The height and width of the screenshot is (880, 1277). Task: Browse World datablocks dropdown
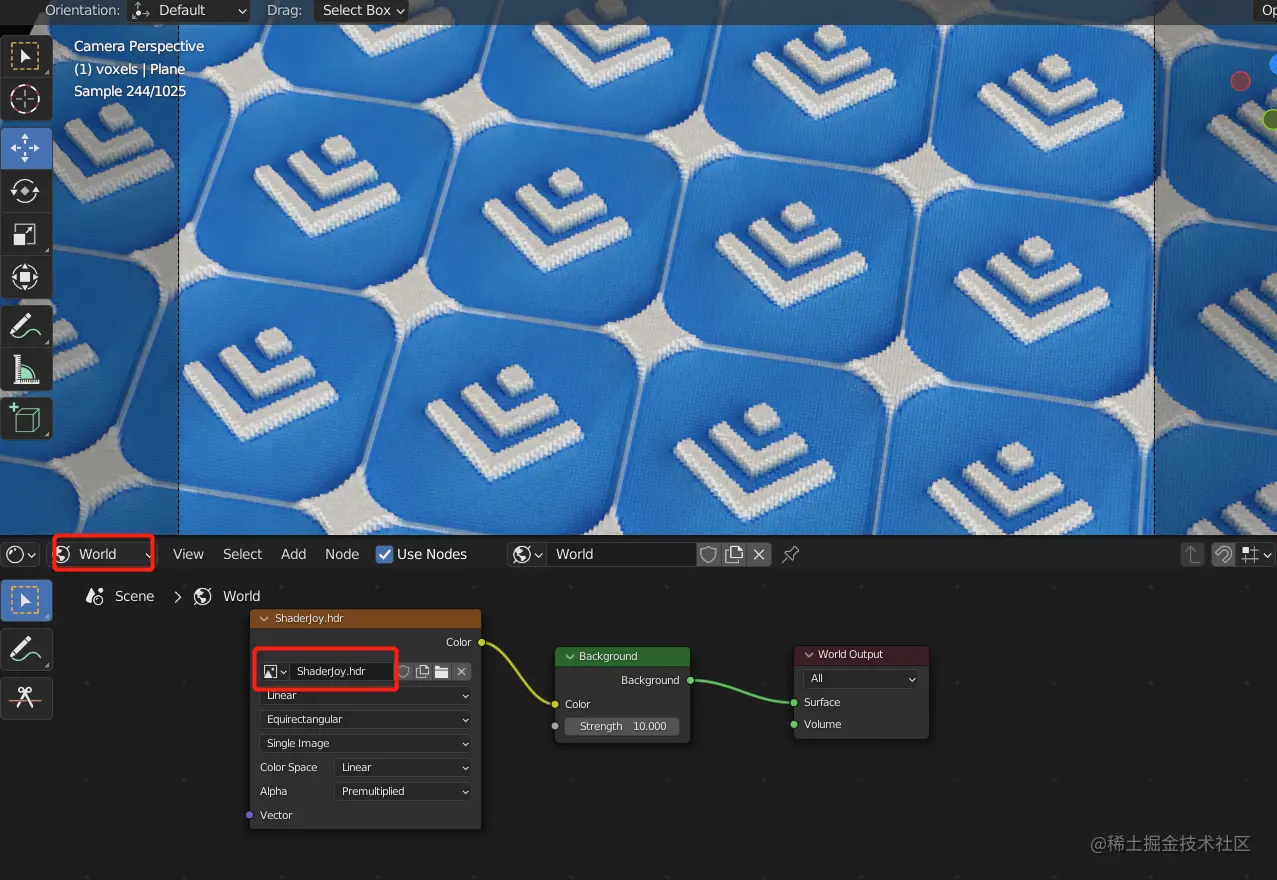pyautogui.click(x=527, y=554)
